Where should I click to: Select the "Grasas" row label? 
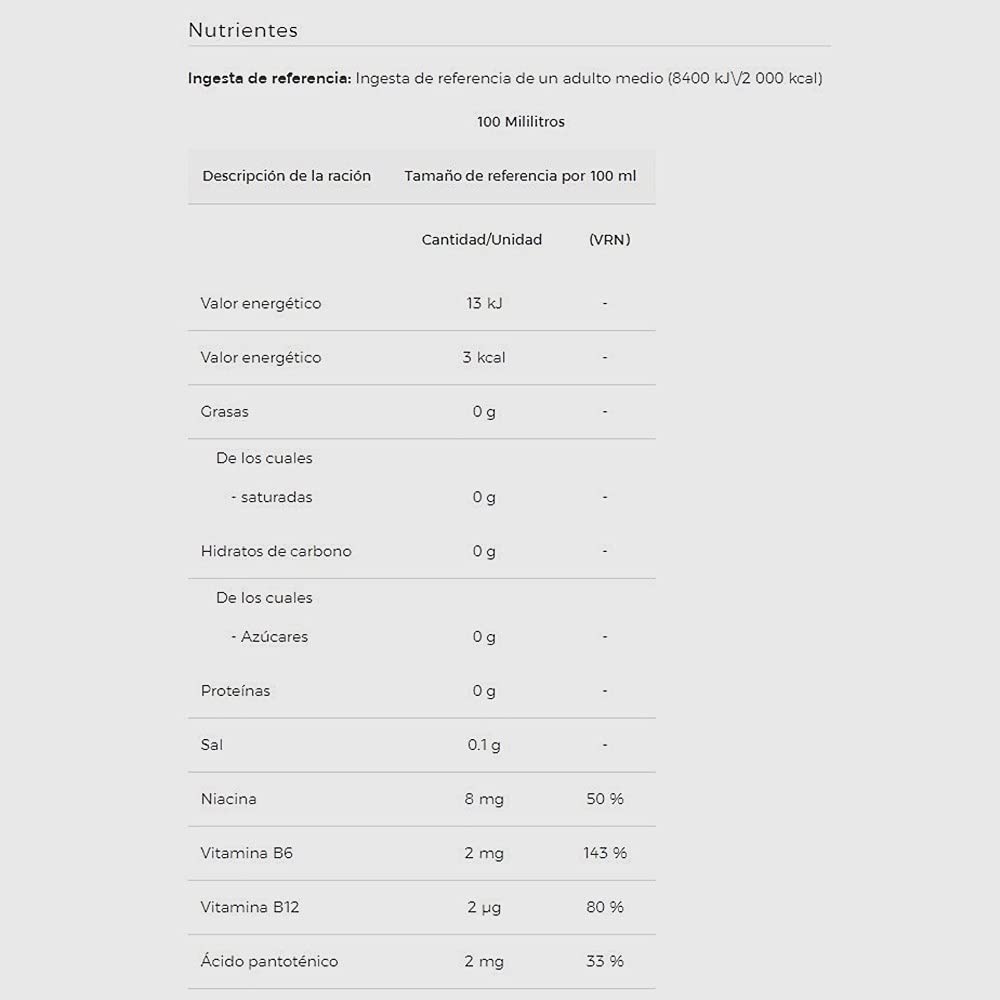coord(225,411)
